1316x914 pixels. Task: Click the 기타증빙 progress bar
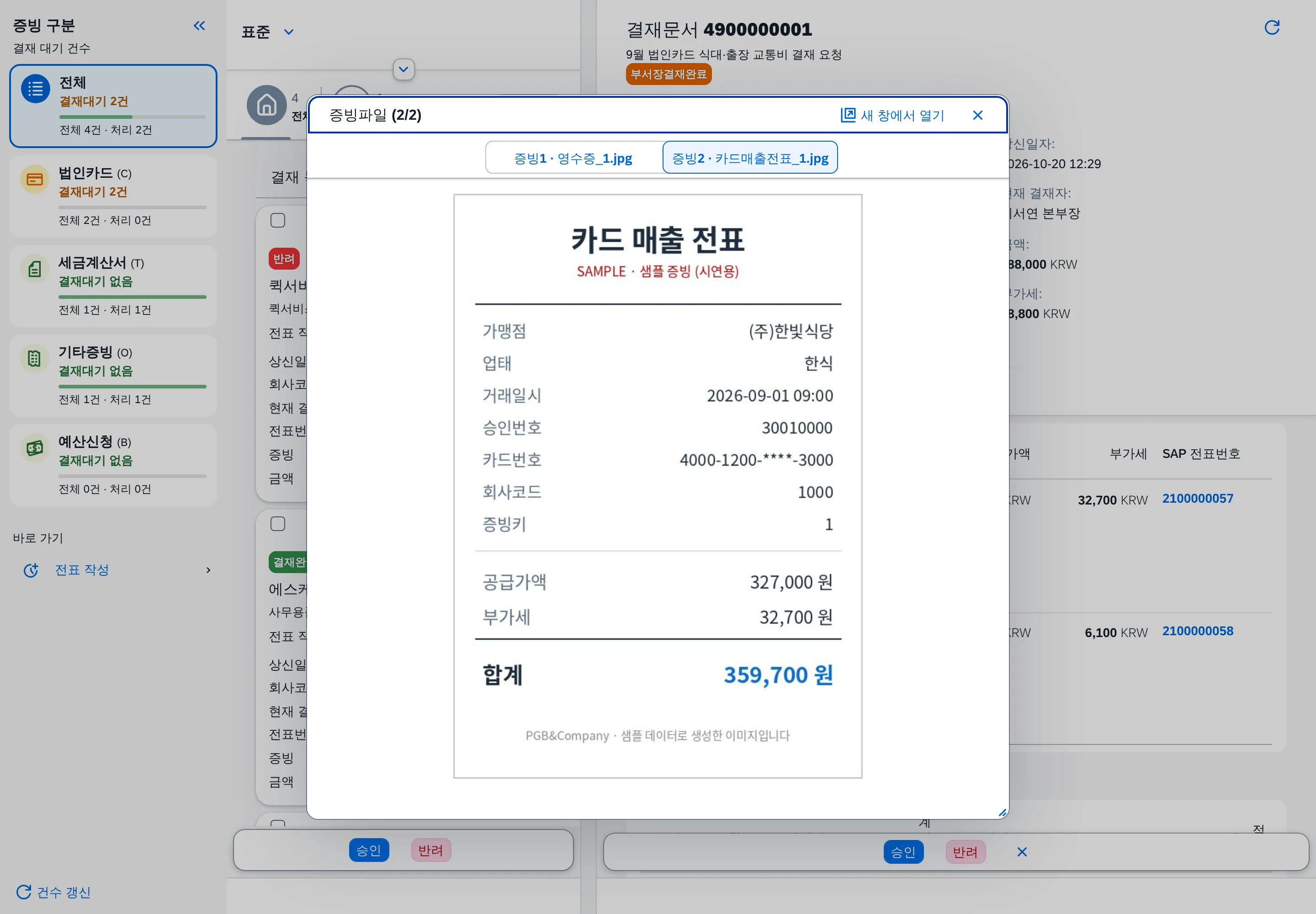pos(133,387)
